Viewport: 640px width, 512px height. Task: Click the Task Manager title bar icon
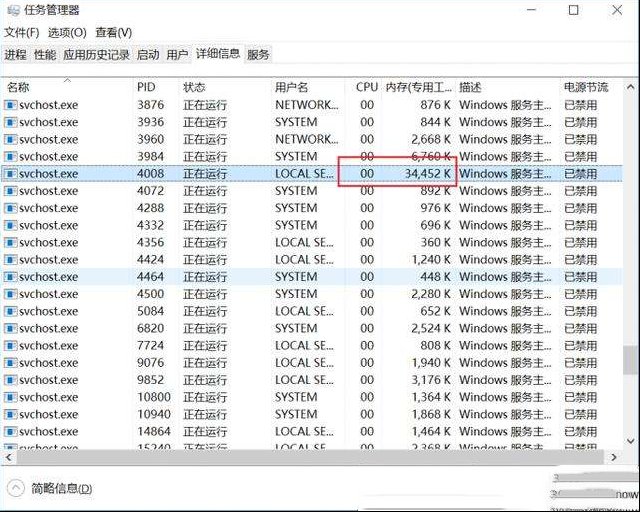click(13, 10)
